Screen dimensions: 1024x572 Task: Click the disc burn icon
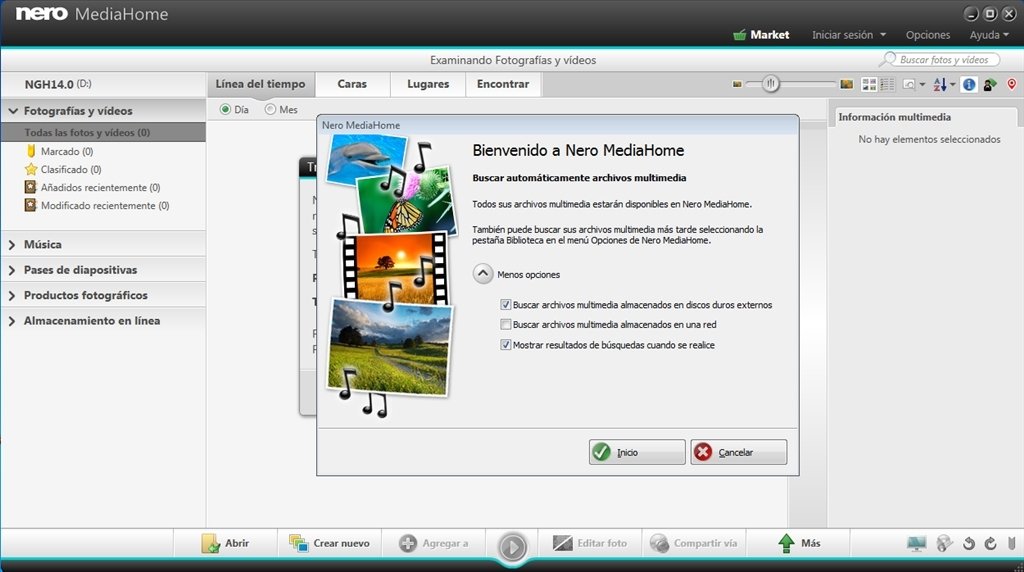(x=944, y=543)
